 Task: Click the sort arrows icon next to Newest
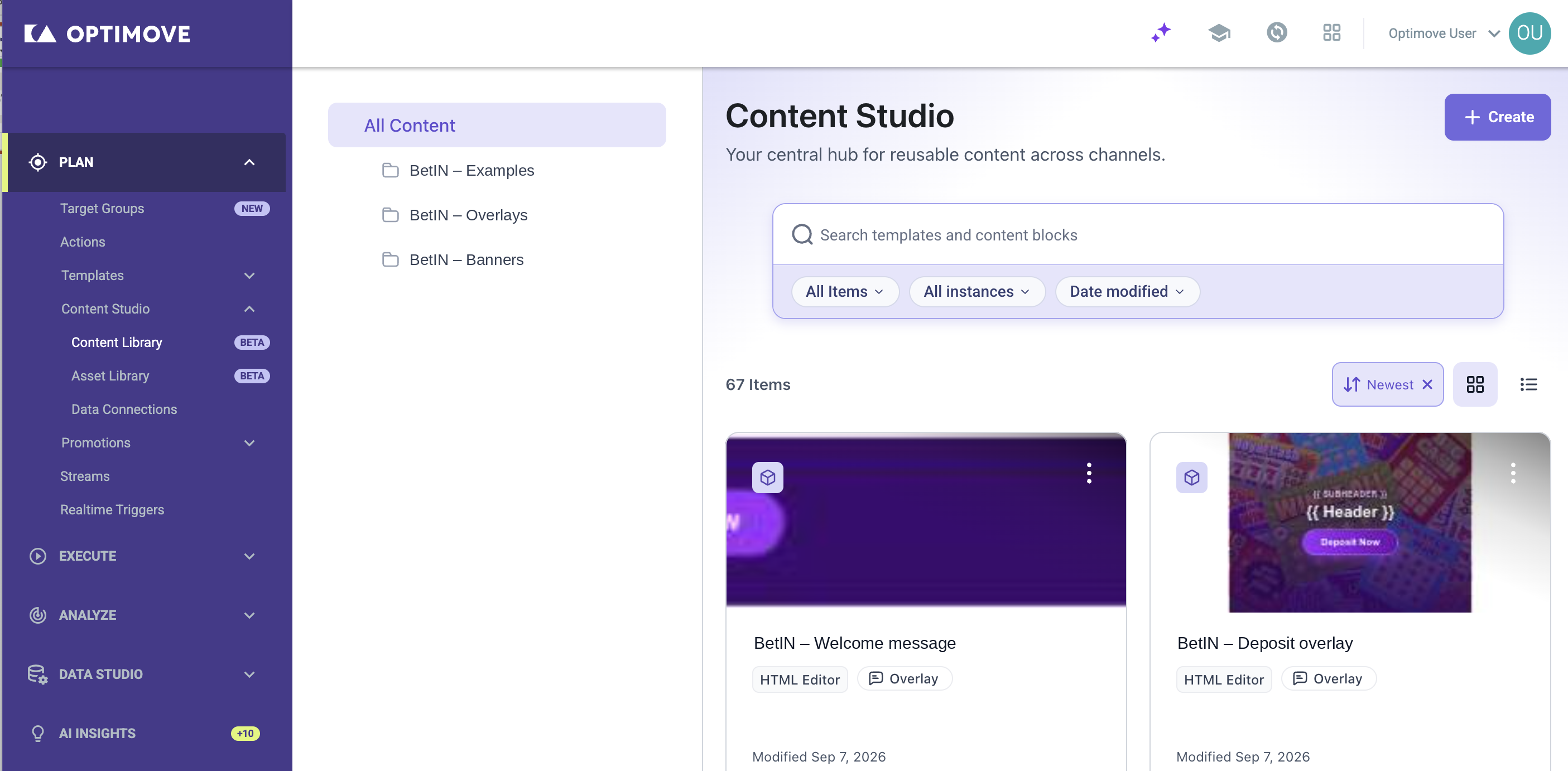point(1351,384)
